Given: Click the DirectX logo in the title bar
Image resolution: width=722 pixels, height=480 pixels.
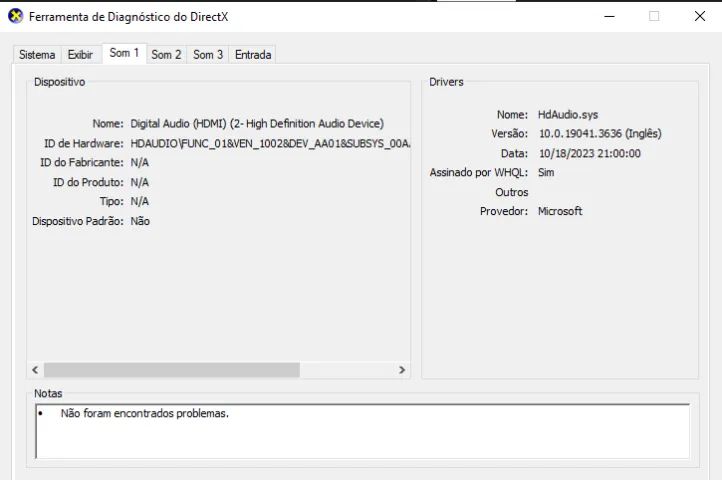Looking at the screenshot, I should pos(15,16).
